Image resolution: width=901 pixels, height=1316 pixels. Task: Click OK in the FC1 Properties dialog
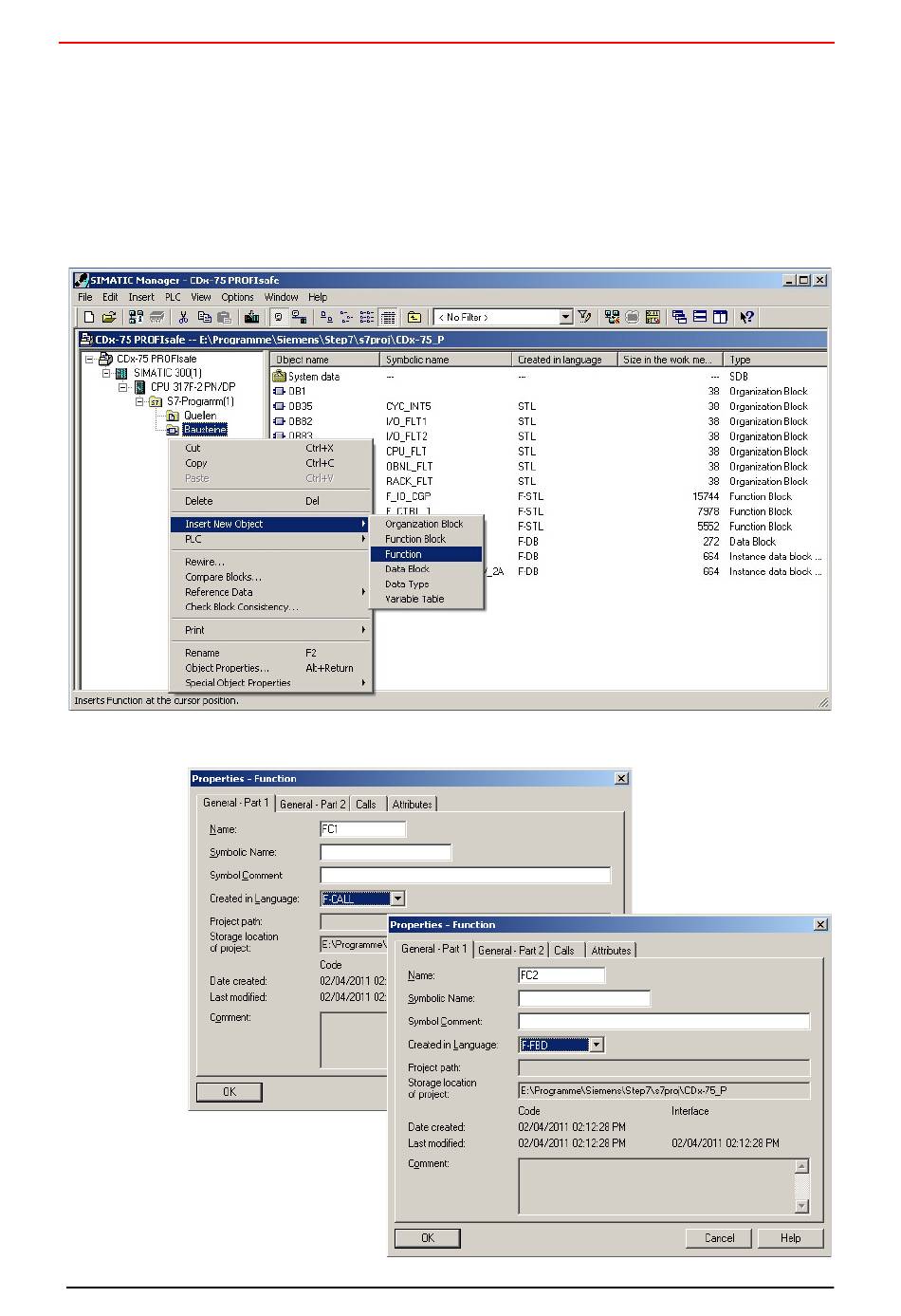click(230, 1092)
